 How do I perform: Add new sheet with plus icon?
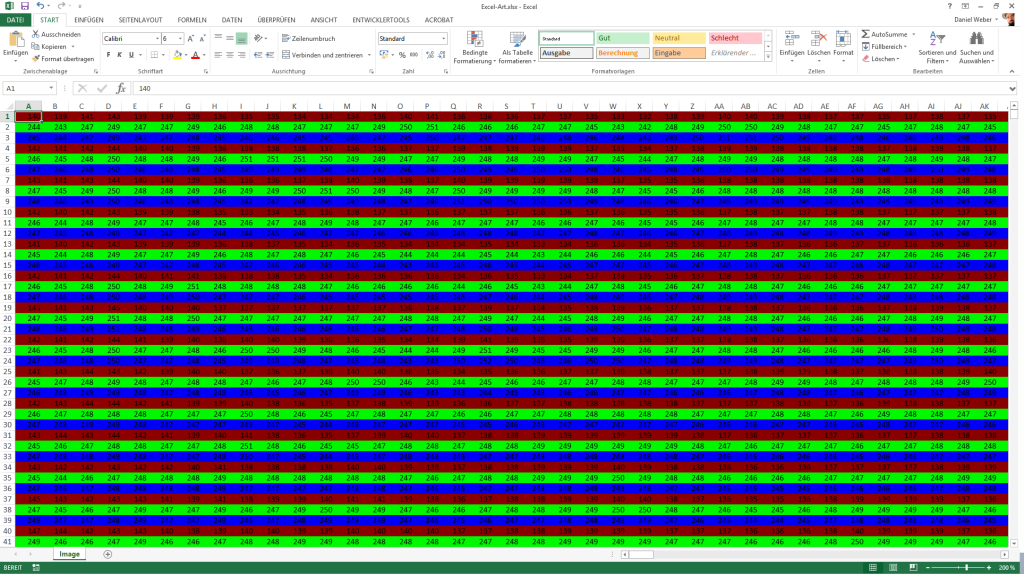coord(108,554)
